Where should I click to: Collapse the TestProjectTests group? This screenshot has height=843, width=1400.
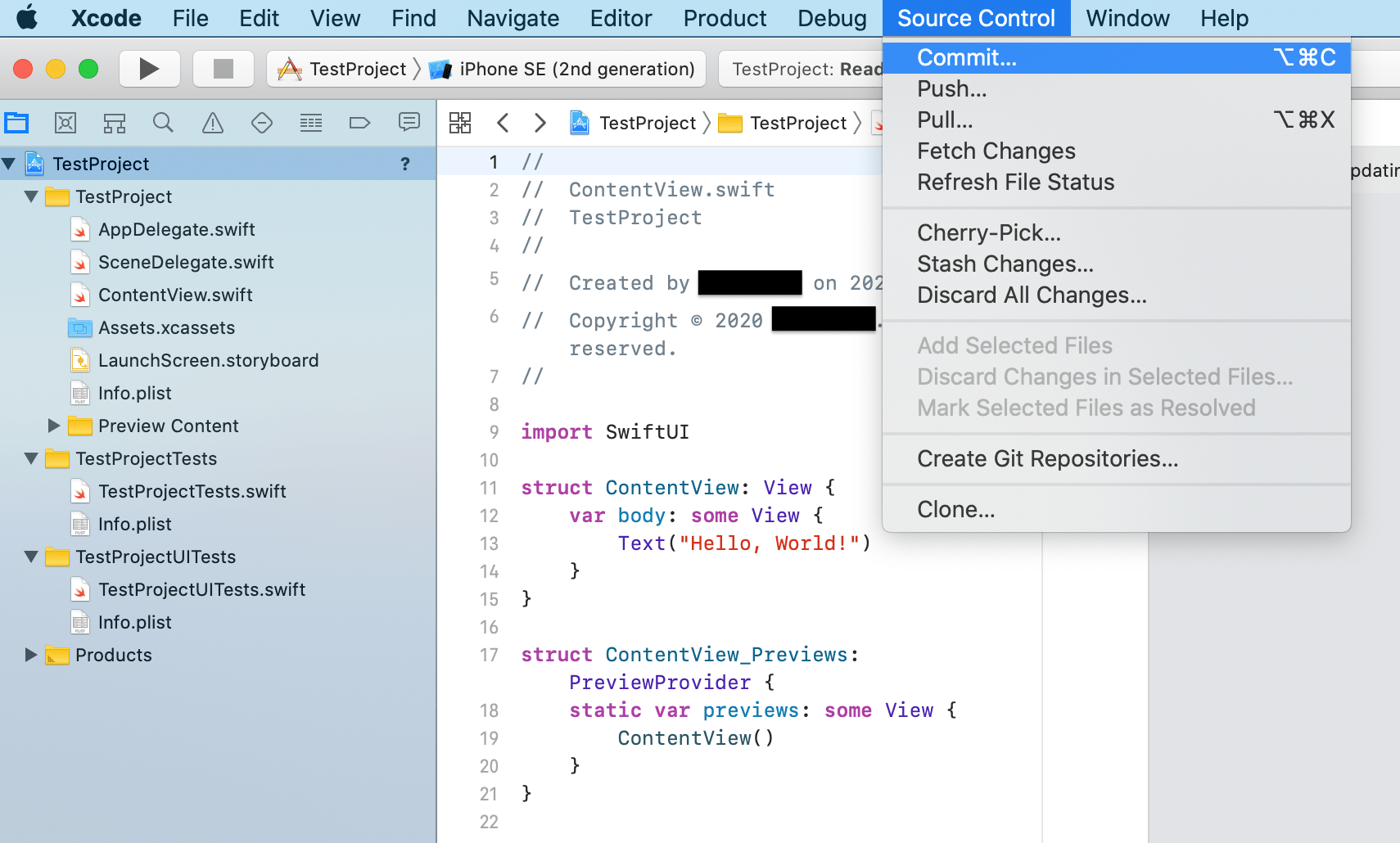(x=30, y=458)
